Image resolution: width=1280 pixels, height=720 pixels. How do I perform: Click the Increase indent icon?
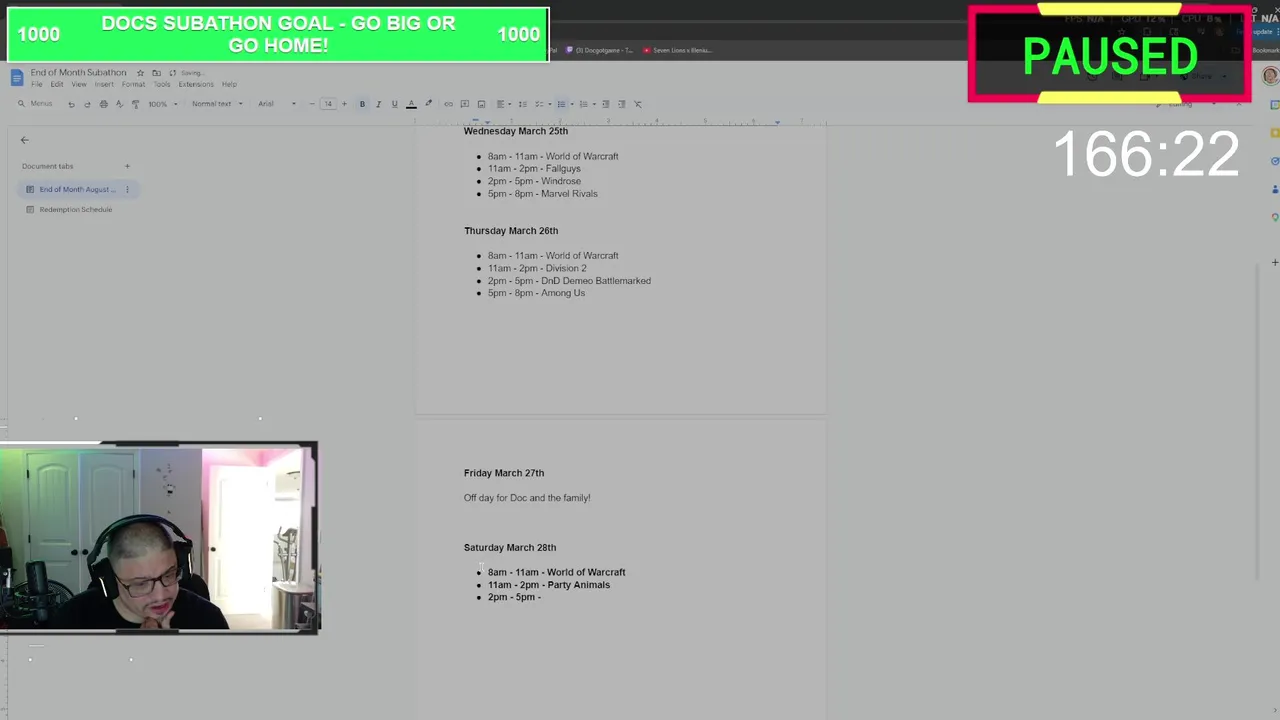tap(621, 104)
